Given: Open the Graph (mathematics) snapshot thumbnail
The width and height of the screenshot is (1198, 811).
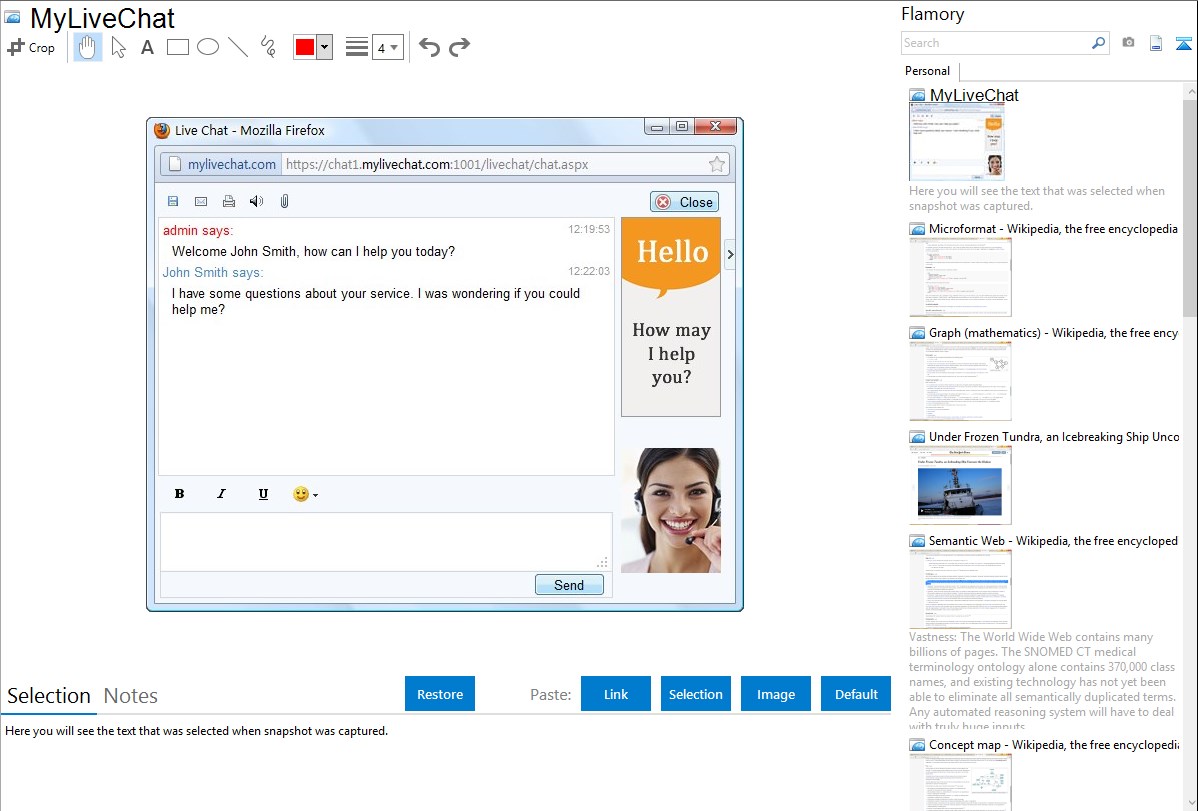Looking at the screenshot, I should (x=960, y=381).
